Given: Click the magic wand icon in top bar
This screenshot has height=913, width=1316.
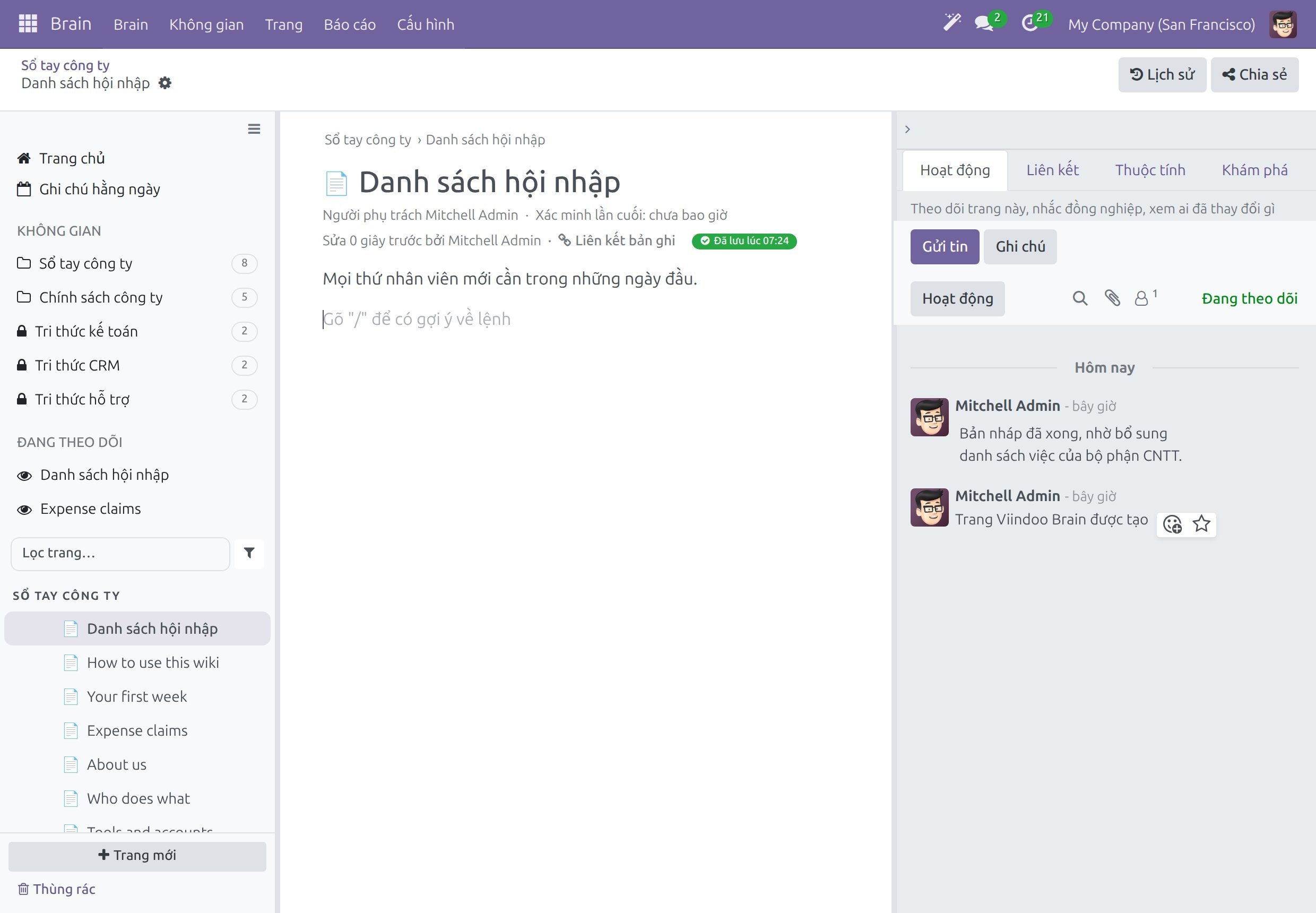Looking at the screenshot, I should [x=951, y=23].
